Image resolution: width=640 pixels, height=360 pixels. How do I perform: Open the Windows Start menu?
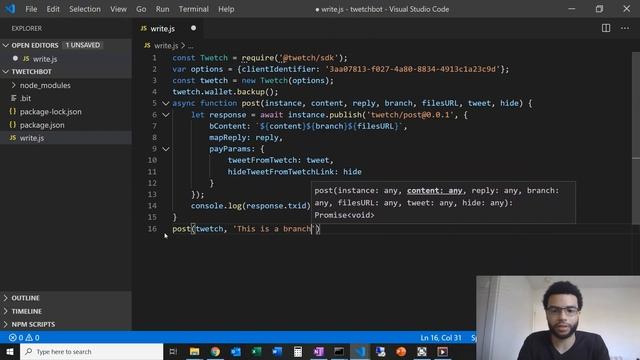click(x=10, y=351)
